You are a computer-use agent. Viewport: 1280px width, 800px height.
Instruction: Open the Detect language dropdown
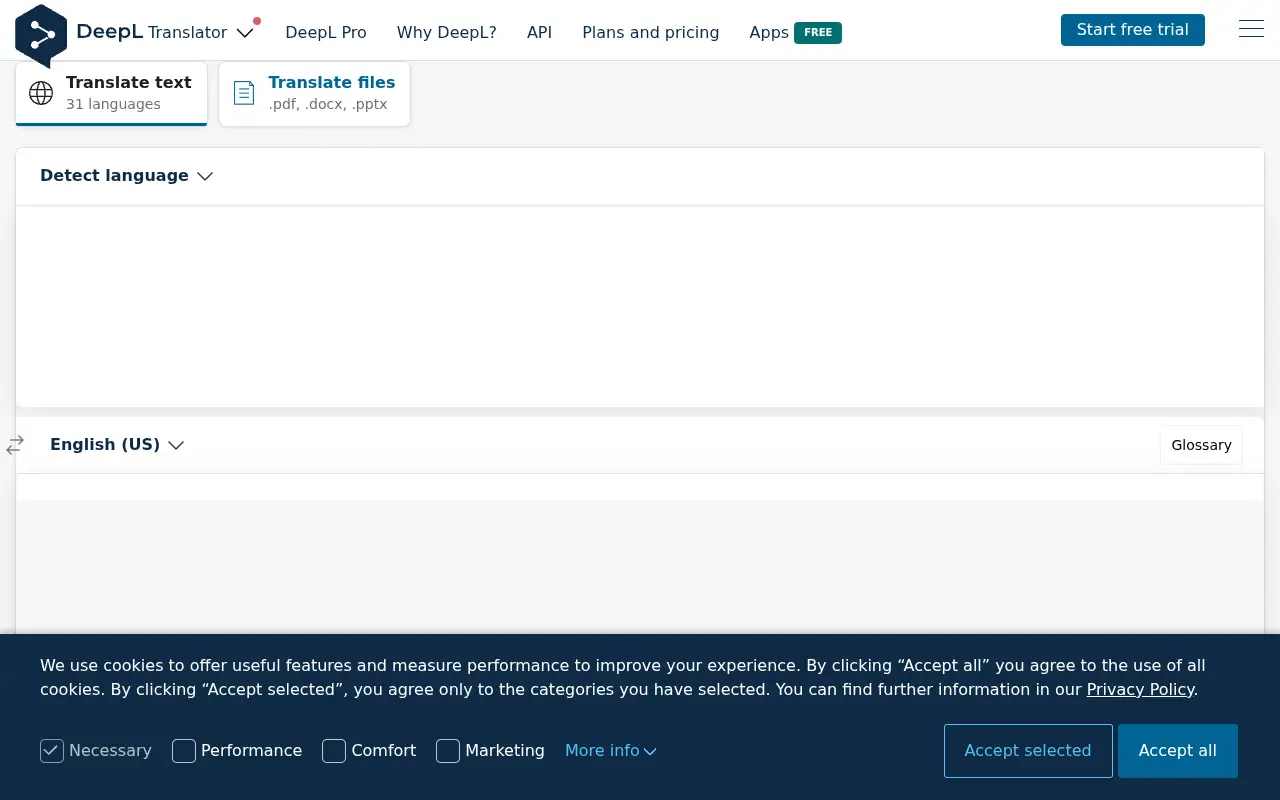click(127, 176)
